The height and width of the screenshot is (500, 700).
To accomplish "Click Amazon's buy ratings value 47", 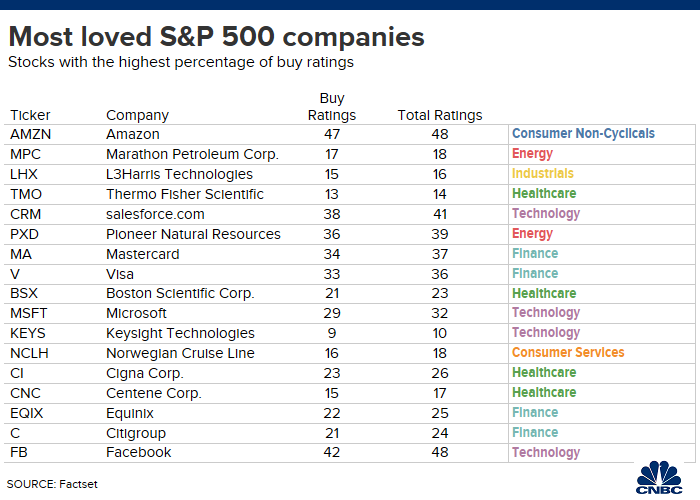I will pos(332,134).
